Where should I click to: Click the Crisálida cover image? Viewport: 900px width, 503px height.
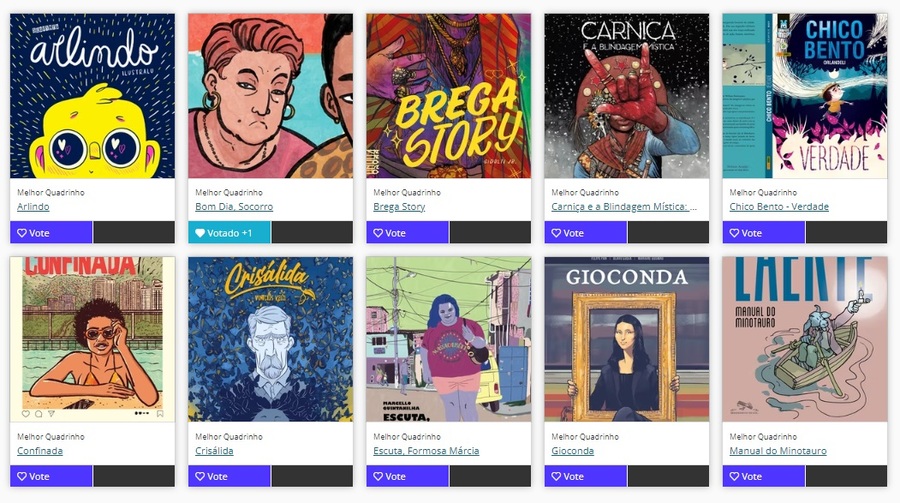(270, 339)
